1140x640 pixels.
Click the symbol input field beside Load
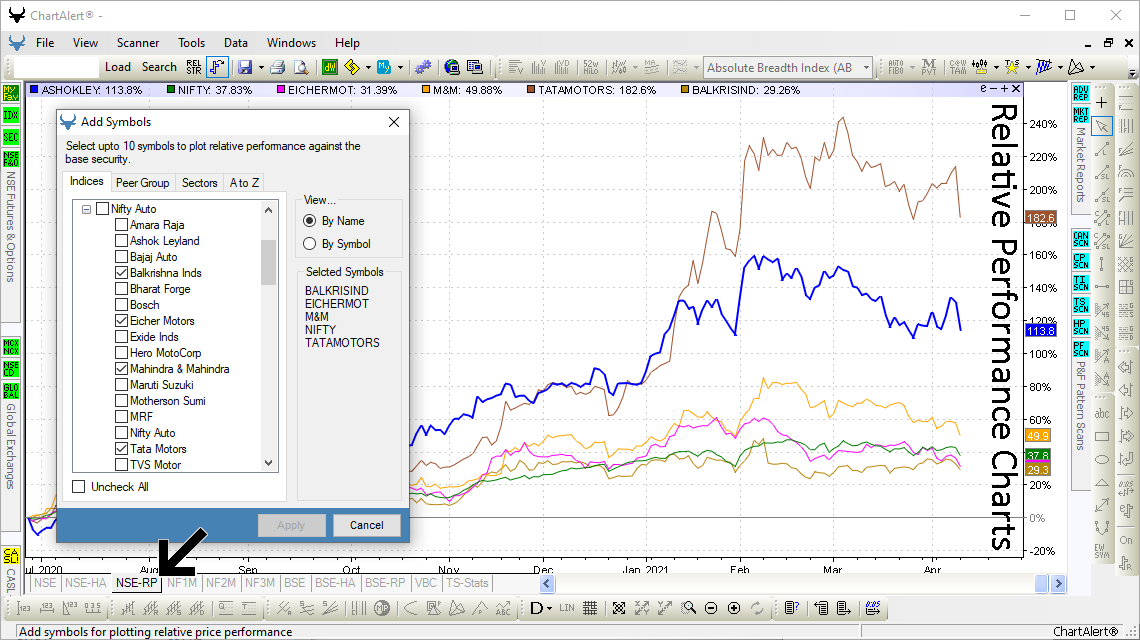[57, 67]
